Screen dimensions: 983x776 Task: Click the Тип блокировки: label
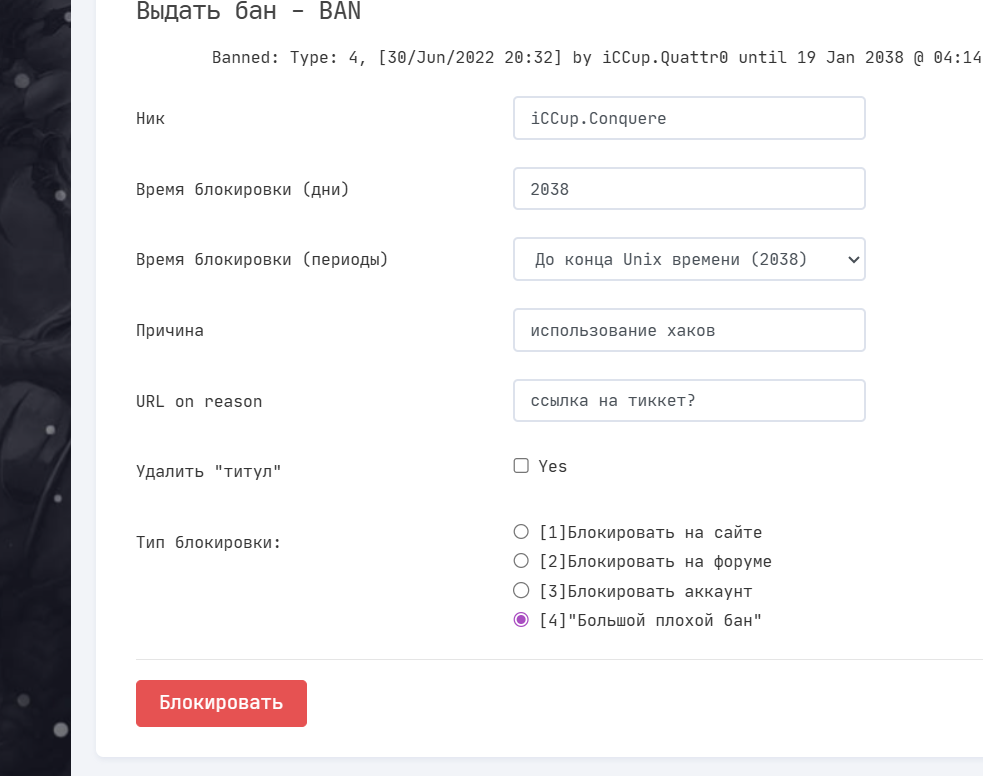(x=209, y=543)
